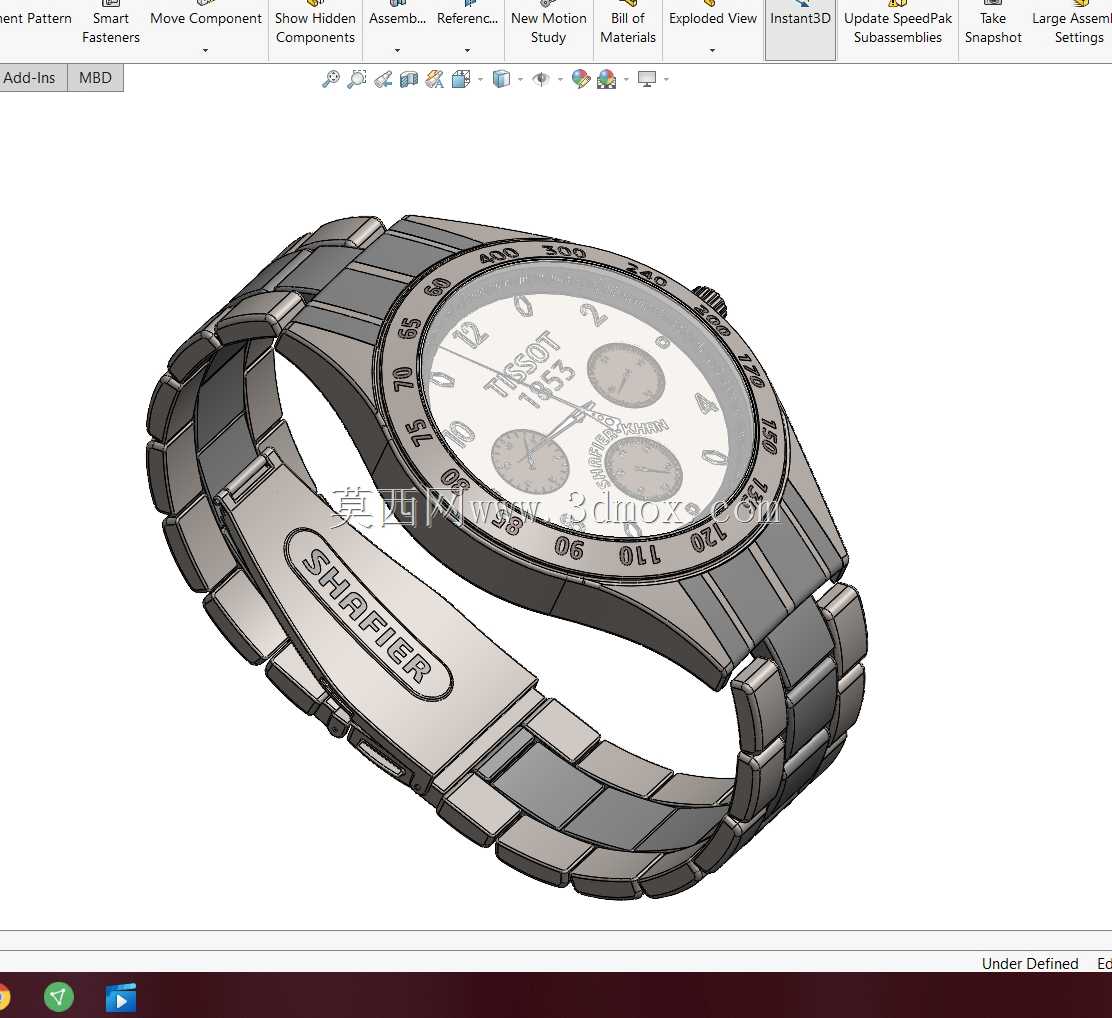The height and width of the screenshot is (1018, 1112).
Task: Expand Hide/Show Items dropdown arrow
Action: 560,79
